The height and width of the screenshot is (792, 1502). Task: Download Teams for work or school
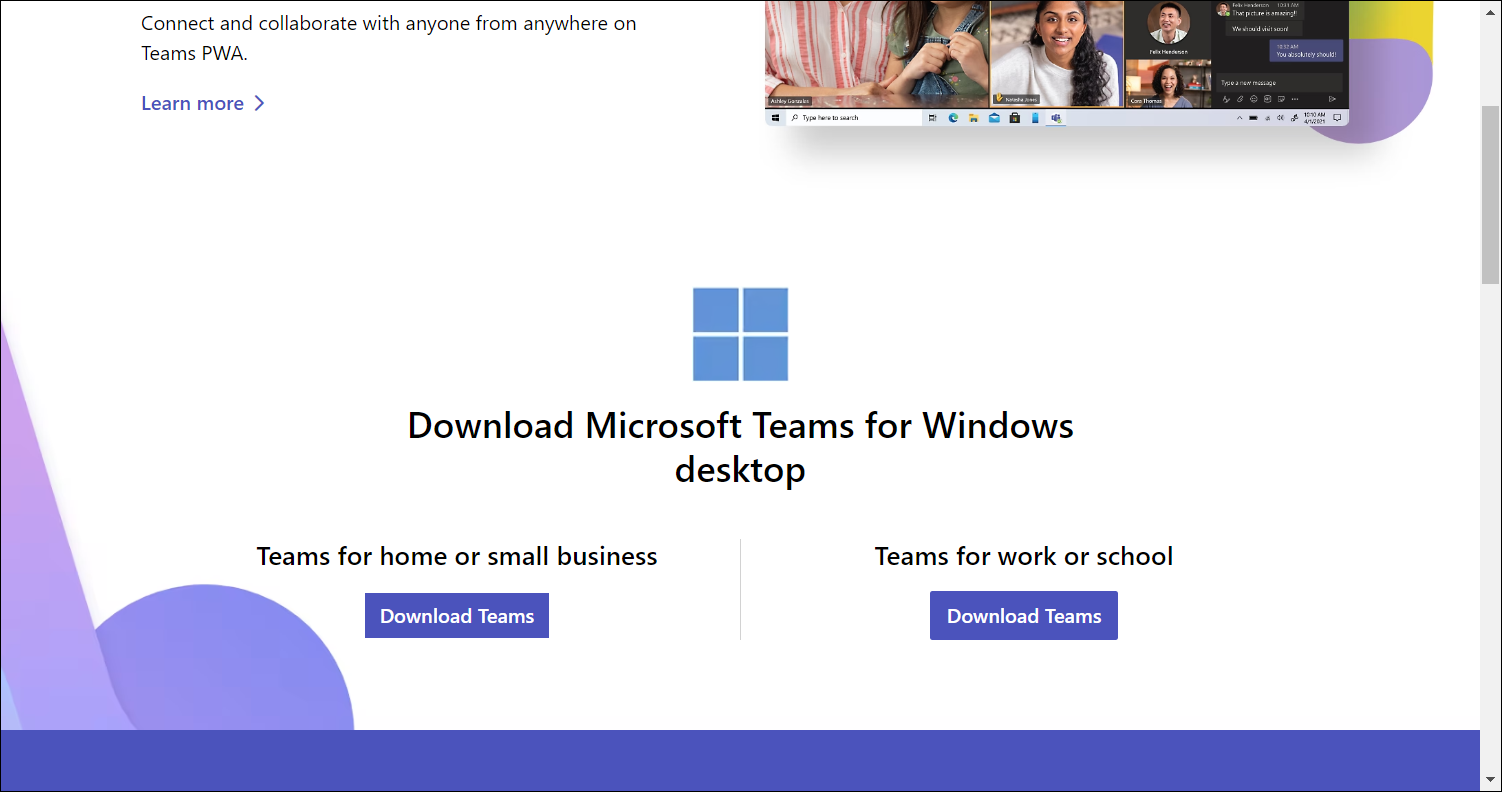pos(1024,616)
